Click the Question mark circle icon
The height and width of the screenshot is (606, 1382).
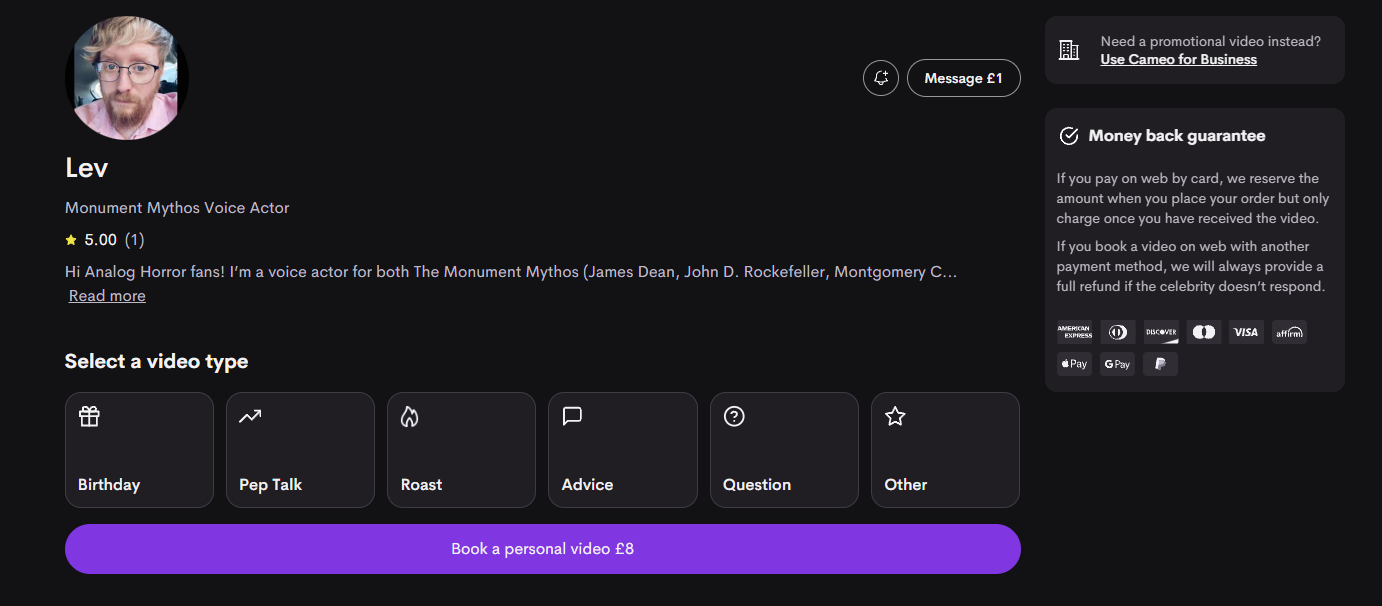coord(734,416)
